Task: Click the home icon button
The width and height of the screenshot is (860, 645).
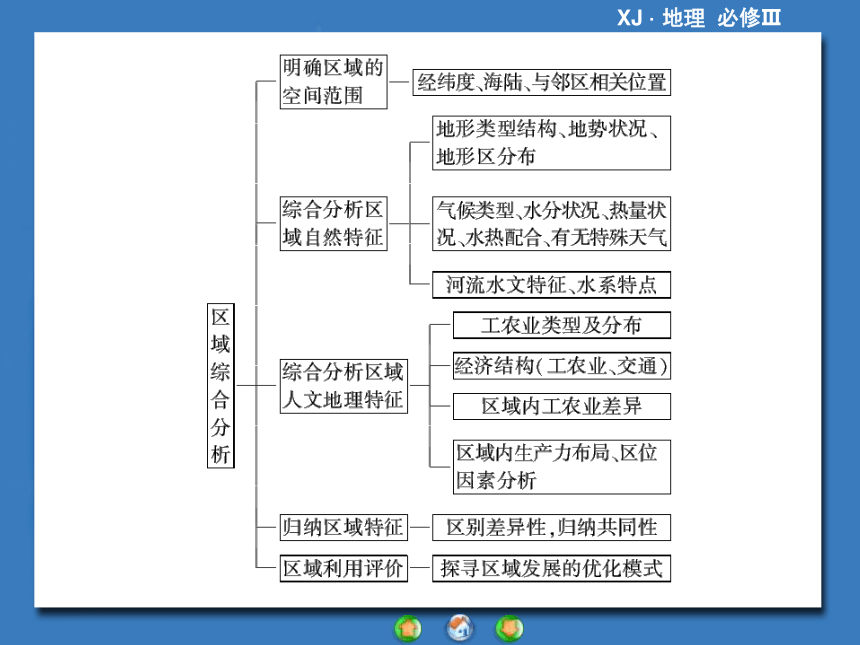Action: click(x=460, y=628)
